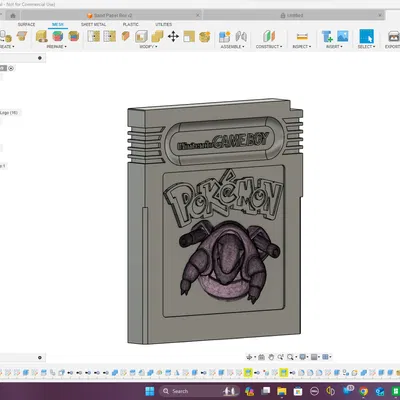Screen dimensions: 400x400
Task: Click the Look At icon in navigation bar
Action: pyautogui.click(x=262, y=357)
